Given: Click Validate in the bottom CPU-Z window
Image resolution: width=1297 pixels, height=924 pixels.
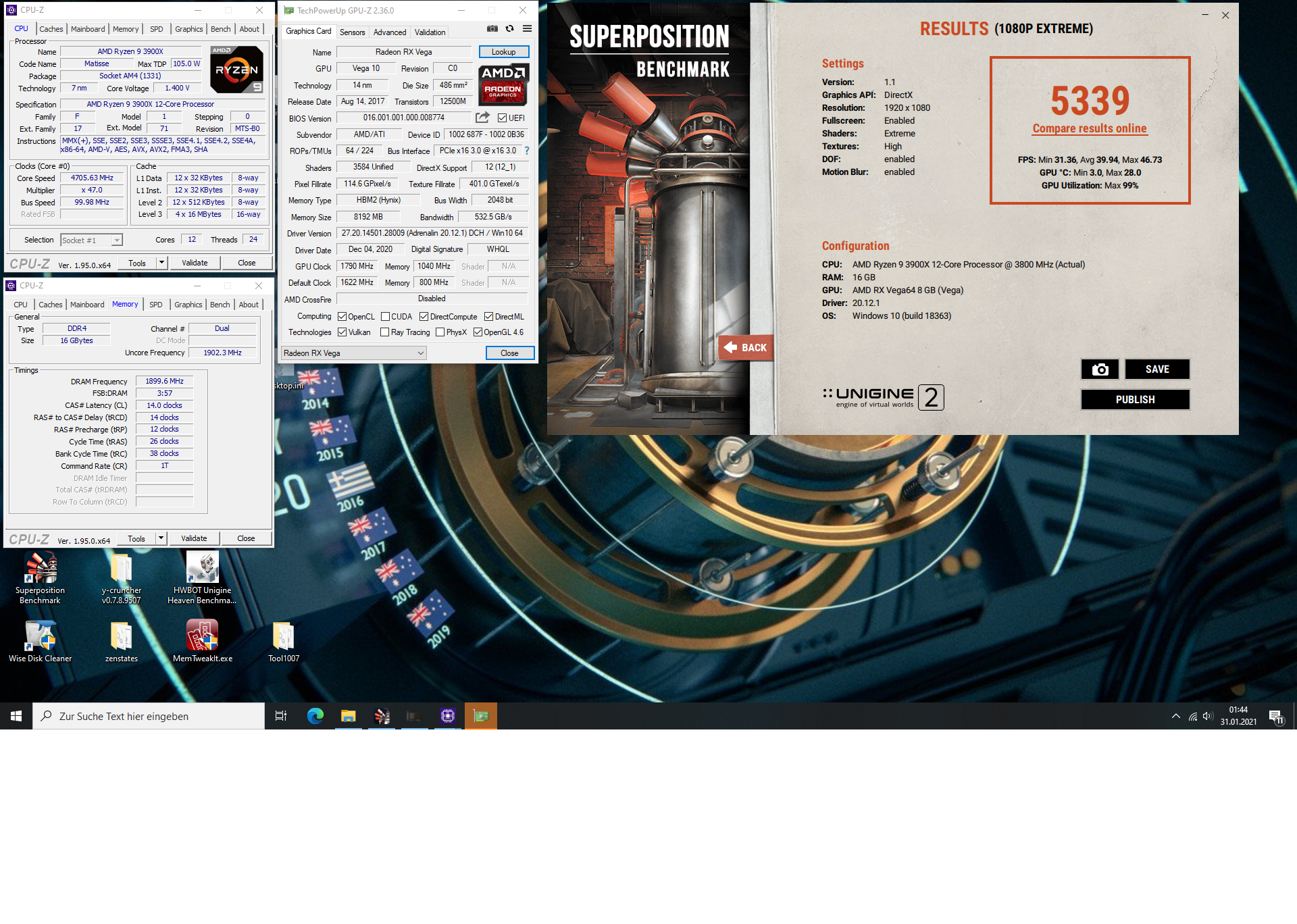Looking at the screenshot, I should 194,538.
